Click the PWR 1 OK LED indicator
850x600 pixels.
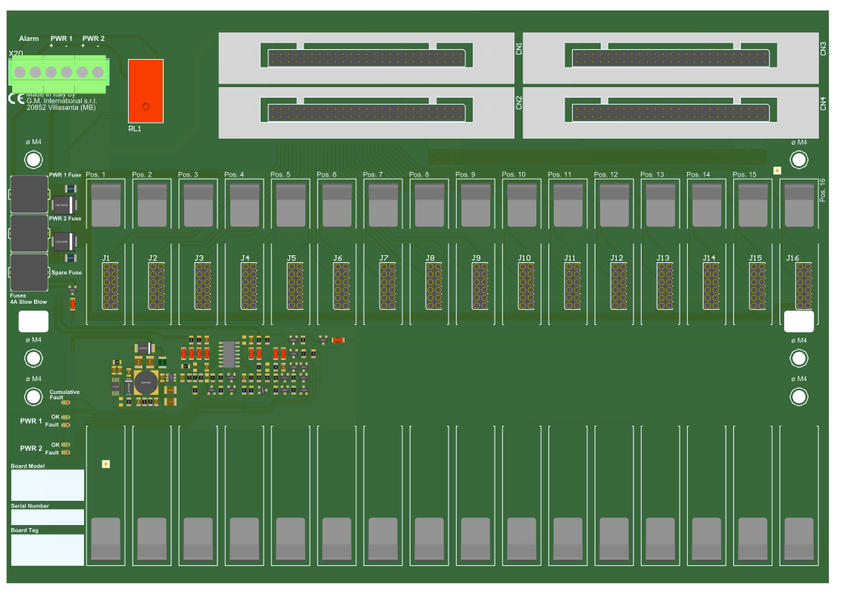66,417
